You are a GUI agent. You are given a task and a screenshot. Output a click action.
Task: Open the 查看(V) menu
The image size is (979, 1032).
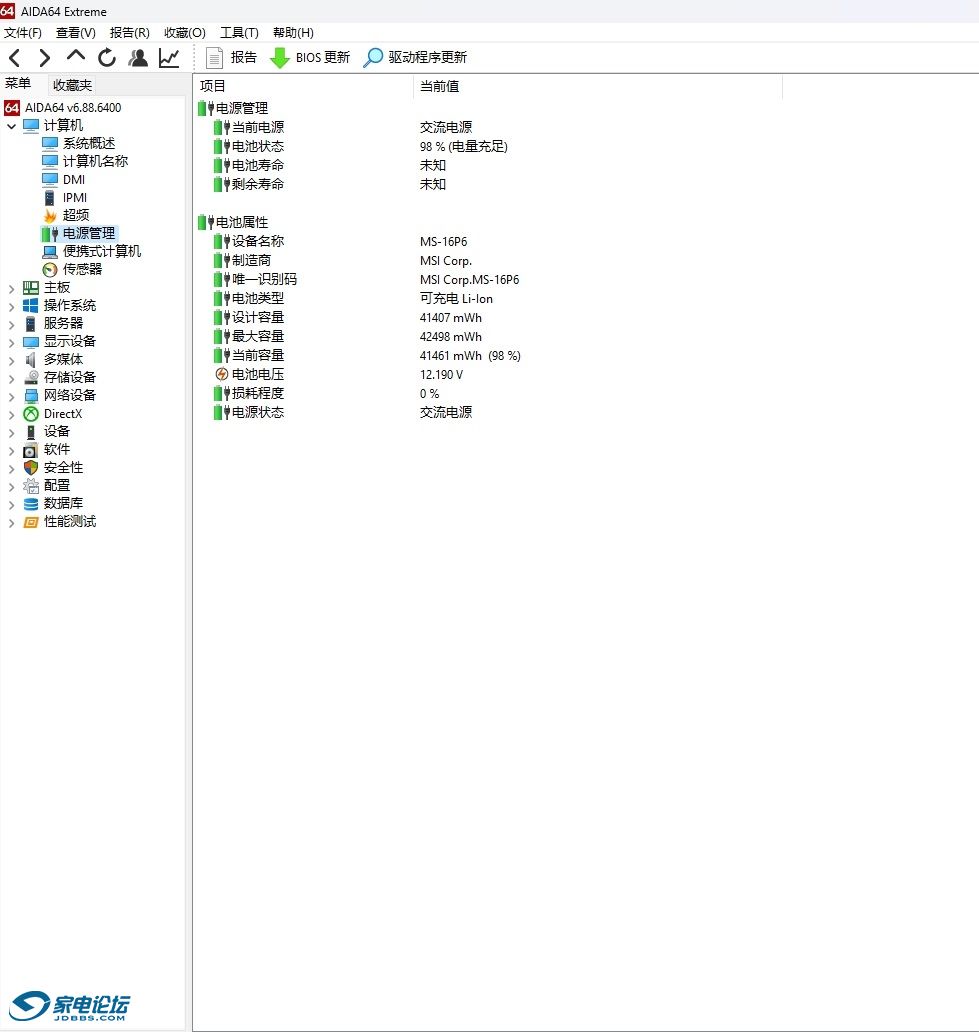click(76, 32)
